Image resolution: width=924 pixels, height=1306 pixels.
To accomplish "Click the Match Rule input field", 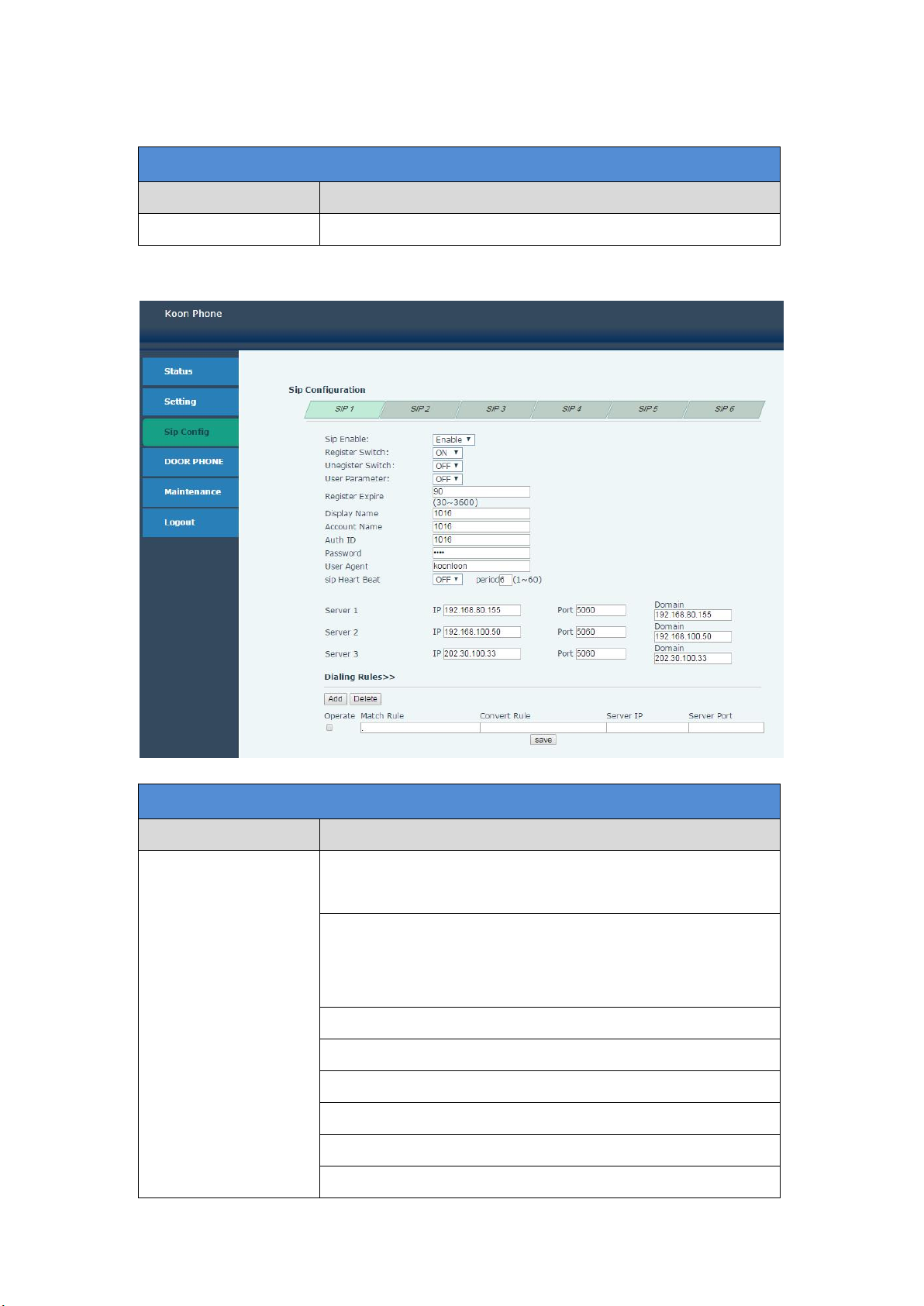I will tap(420, 728).
